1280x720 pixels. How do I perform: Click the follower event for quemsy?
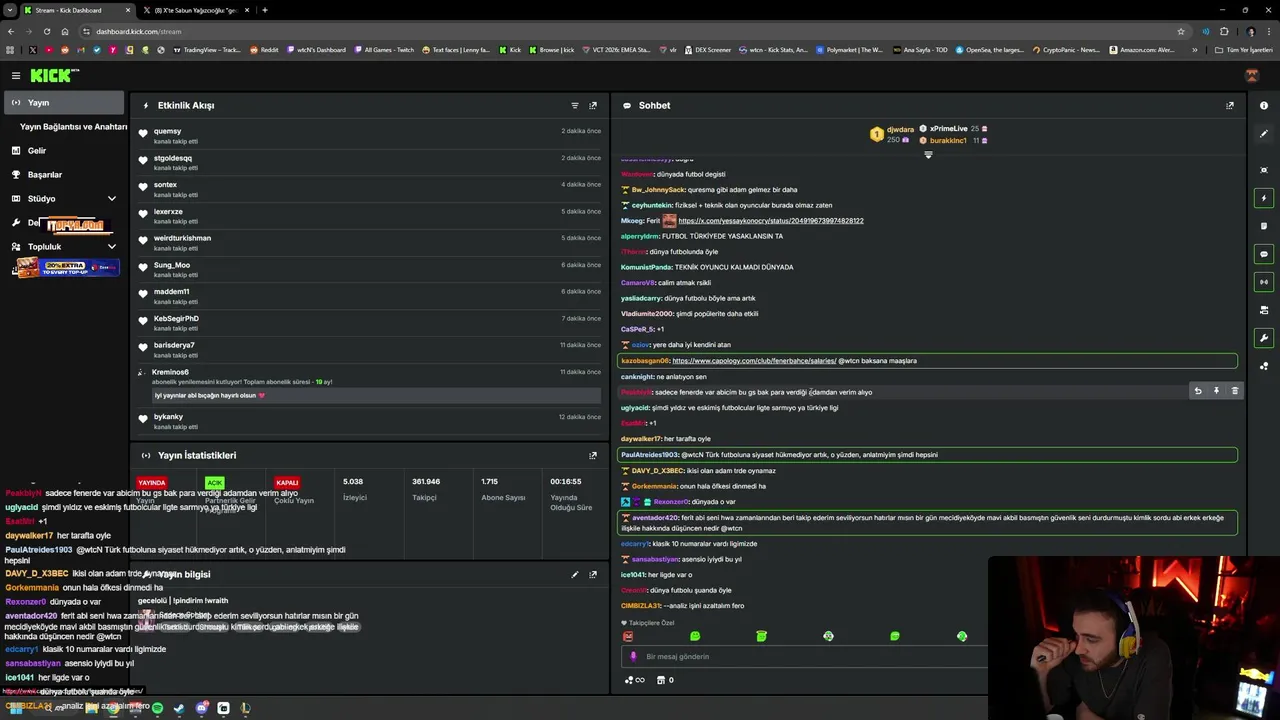pos(370,136)
